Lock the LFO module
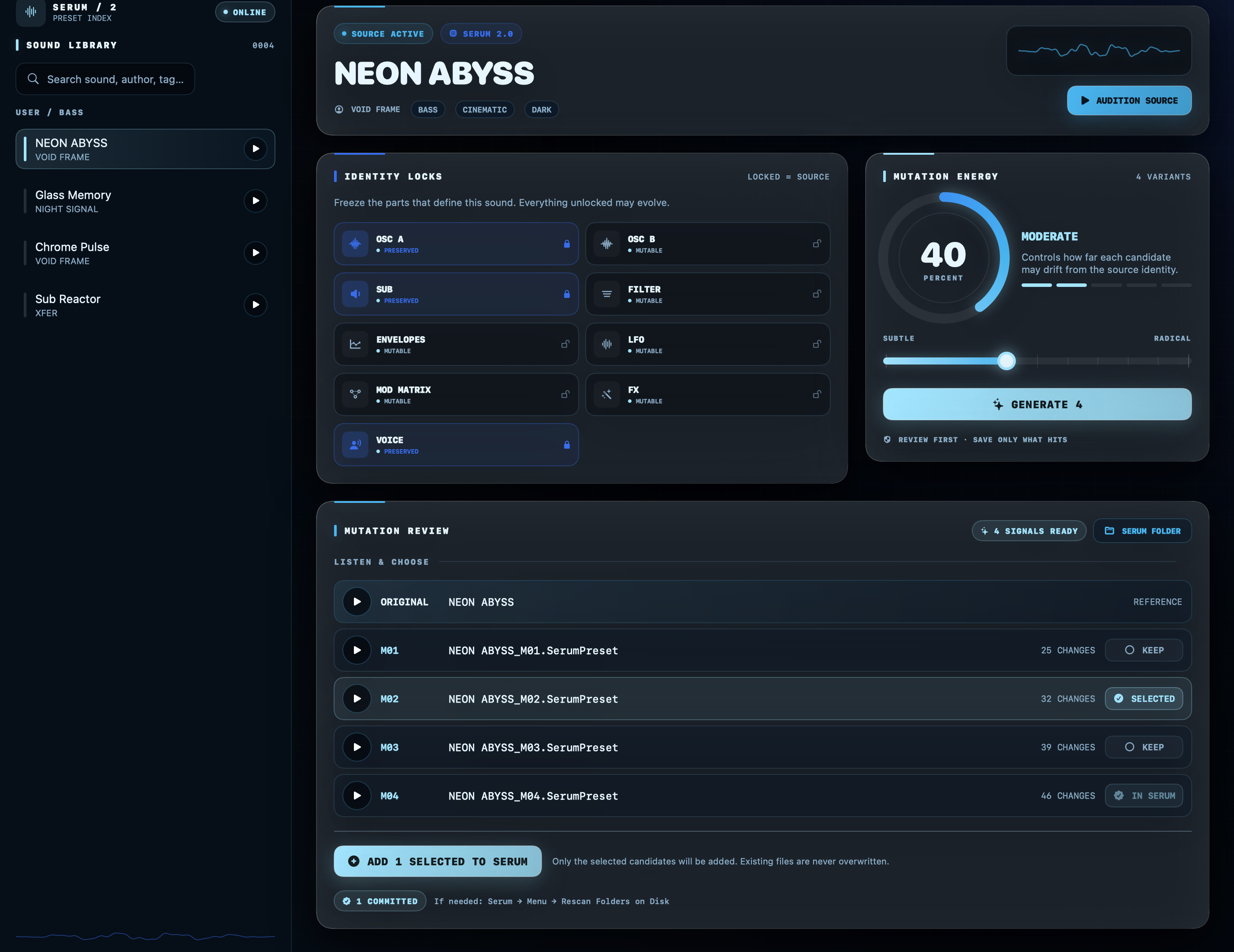This screenshot has width=1234, height=952. click(817, 345)
